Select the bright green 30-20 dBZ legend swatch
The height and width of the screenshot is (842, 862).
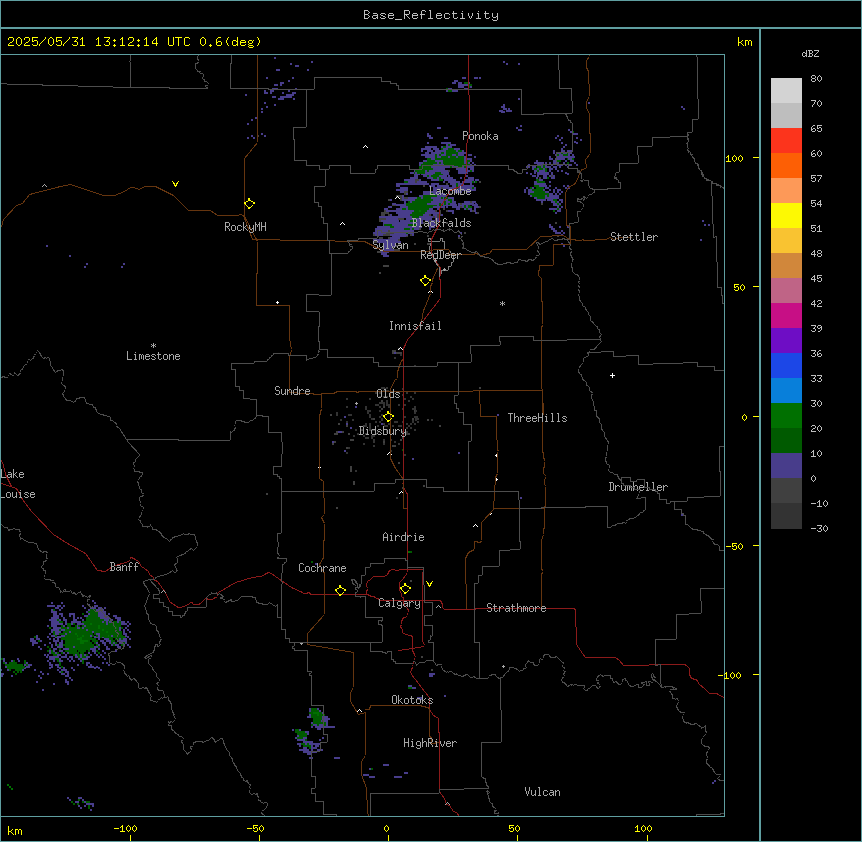pyautogui.click(x=786, y=416)
